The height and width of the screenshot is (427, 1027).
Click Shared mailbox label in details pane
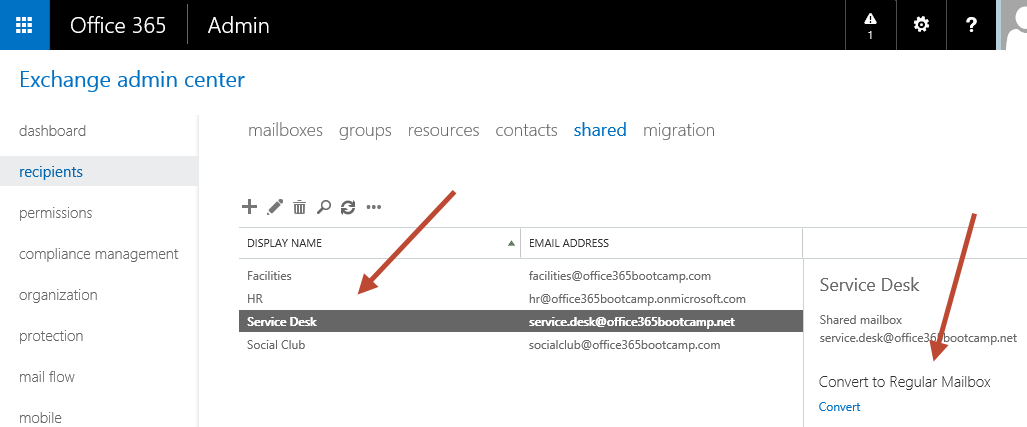coord(861,320)
